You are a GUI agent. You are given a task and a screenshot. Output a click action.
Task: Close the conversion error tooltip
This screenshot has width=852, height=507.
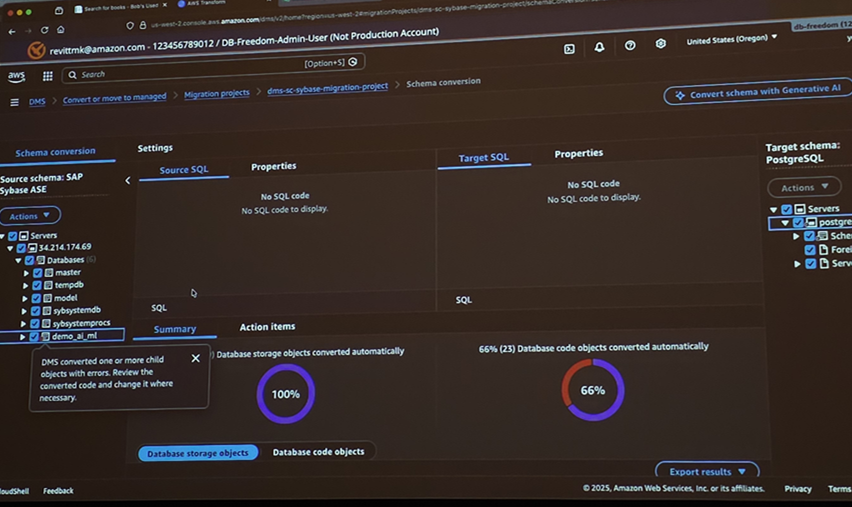195,358
